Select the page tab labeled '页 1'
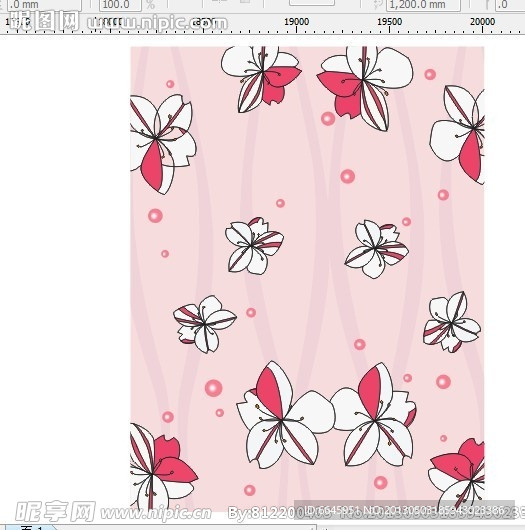 [x=30, y=527]
